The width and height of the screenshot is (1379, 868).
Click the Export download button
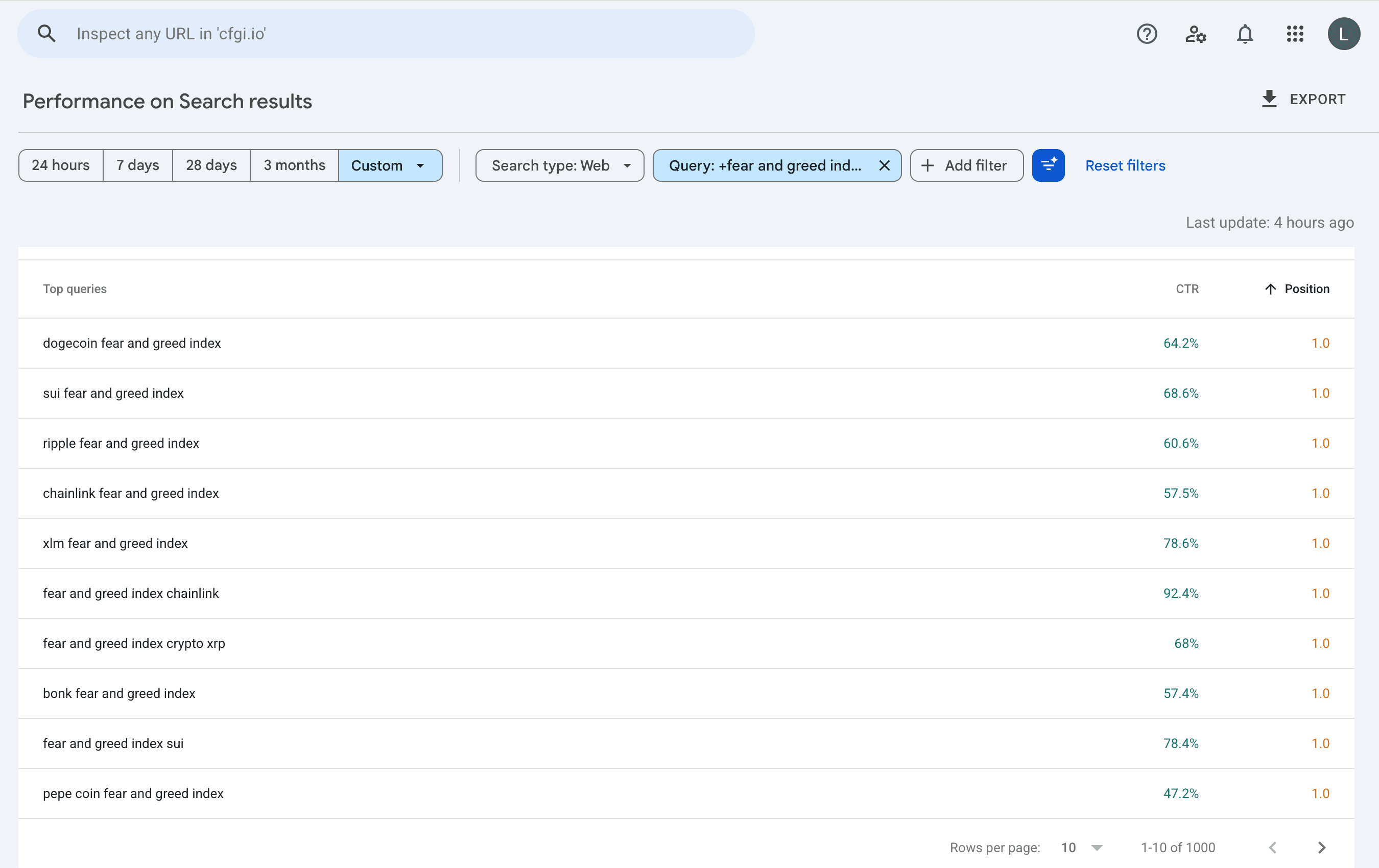coord(1303,99)
